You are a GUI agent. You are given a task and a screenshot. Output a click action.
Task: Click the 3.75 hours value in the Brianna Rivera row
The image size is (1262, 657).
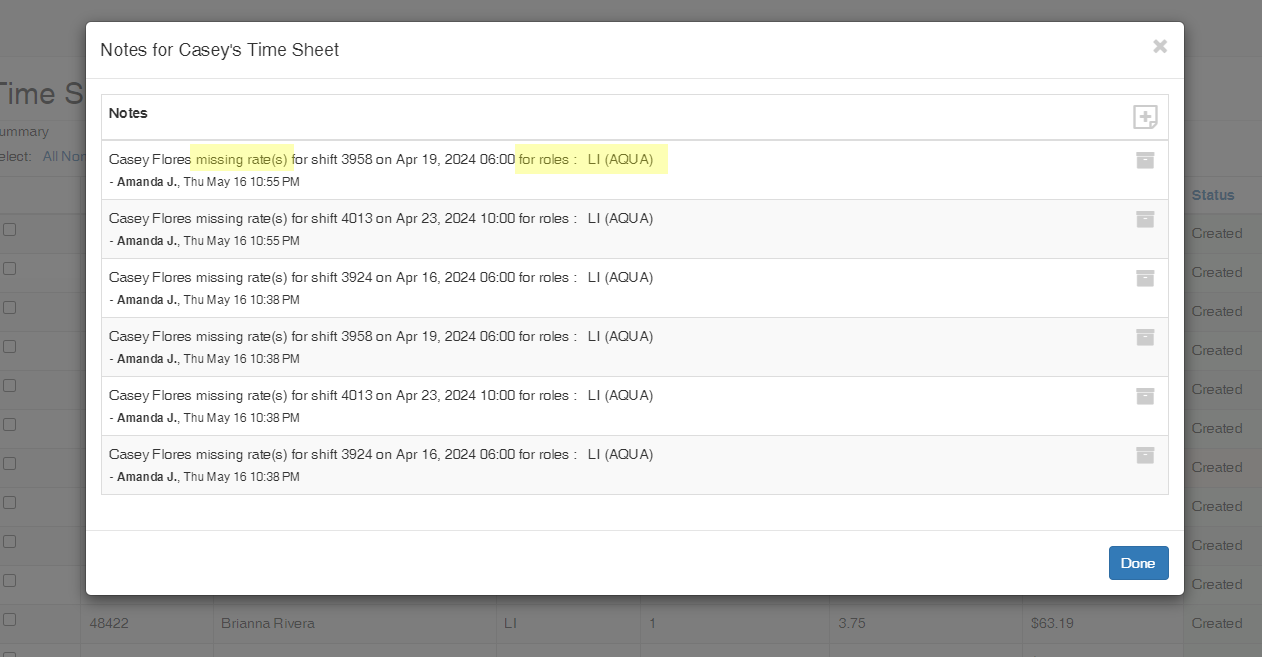click(853, 623)
